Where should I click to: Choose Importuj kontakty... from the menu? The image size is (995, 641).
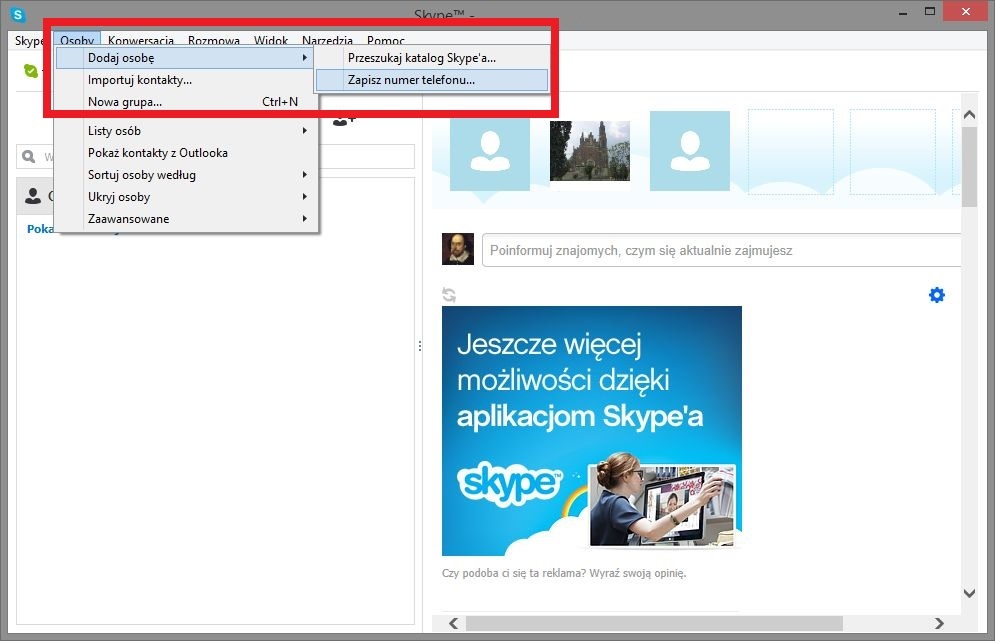point(187,80)
